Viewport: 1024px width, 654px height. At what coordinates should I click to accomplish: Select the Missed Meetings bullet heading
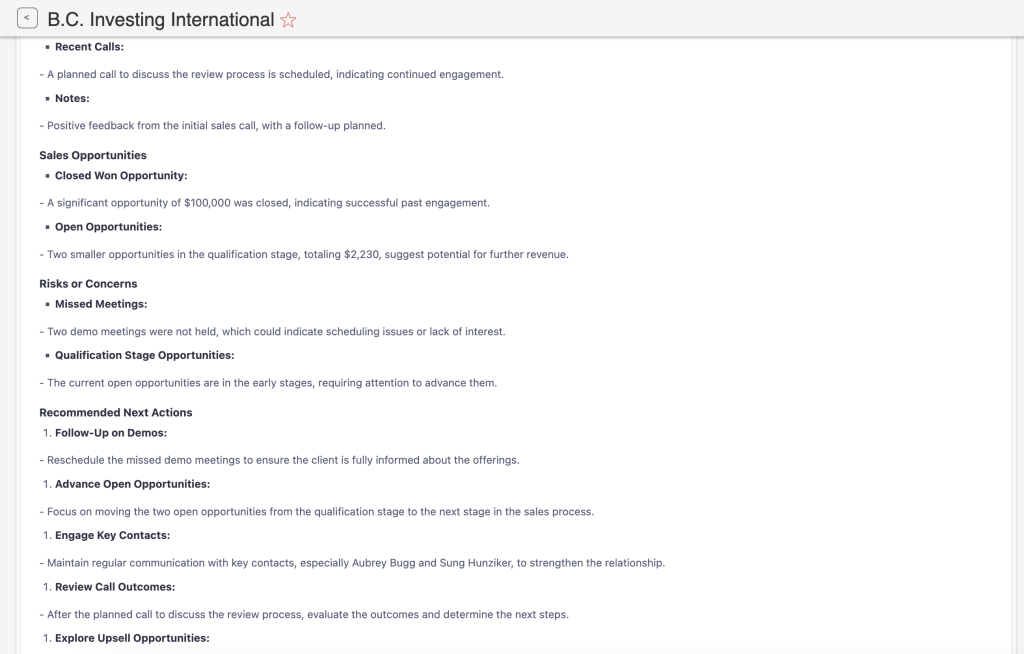[x=101, y=304]
